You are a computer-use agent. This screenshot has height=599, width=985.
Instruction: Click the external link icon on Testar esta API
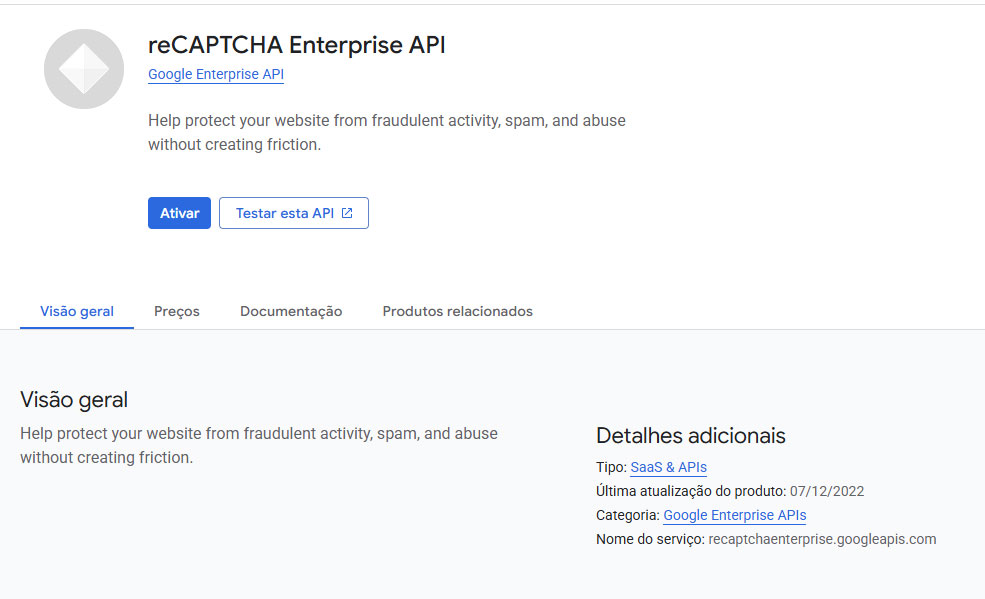pyautogui.click(x=347, y=213)
